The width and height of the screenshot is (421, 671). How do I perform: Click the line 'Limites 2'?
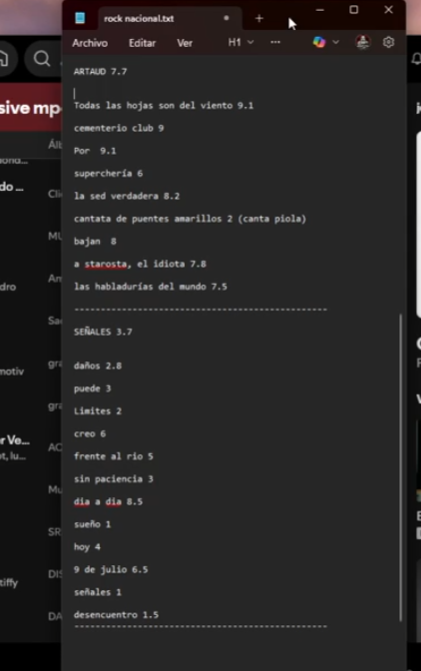pyautogui.click(x=98, y=411)
